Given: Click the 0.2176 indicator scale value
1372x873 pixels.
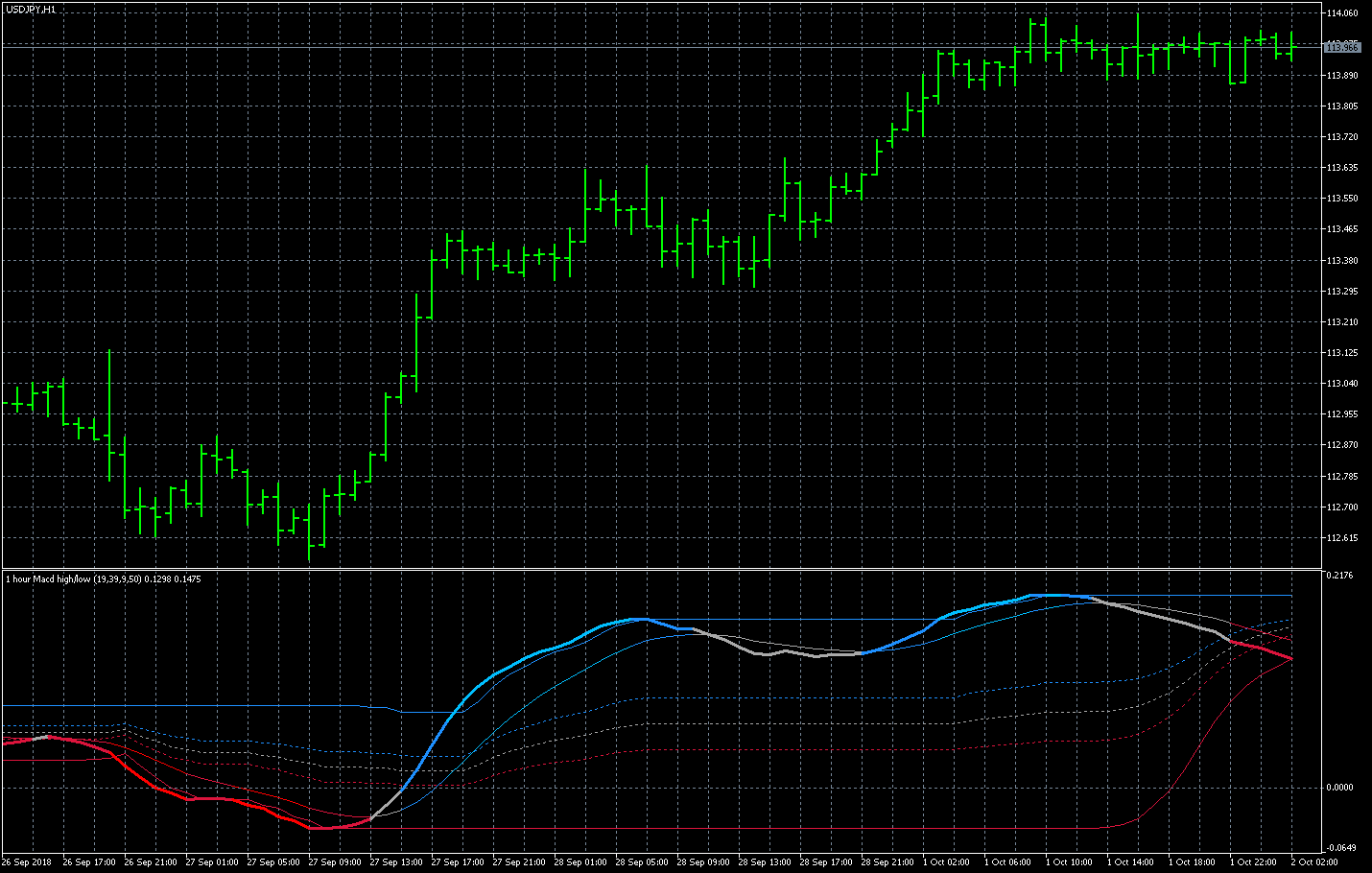Looking at the screenshot, I should click(1338, 576).
